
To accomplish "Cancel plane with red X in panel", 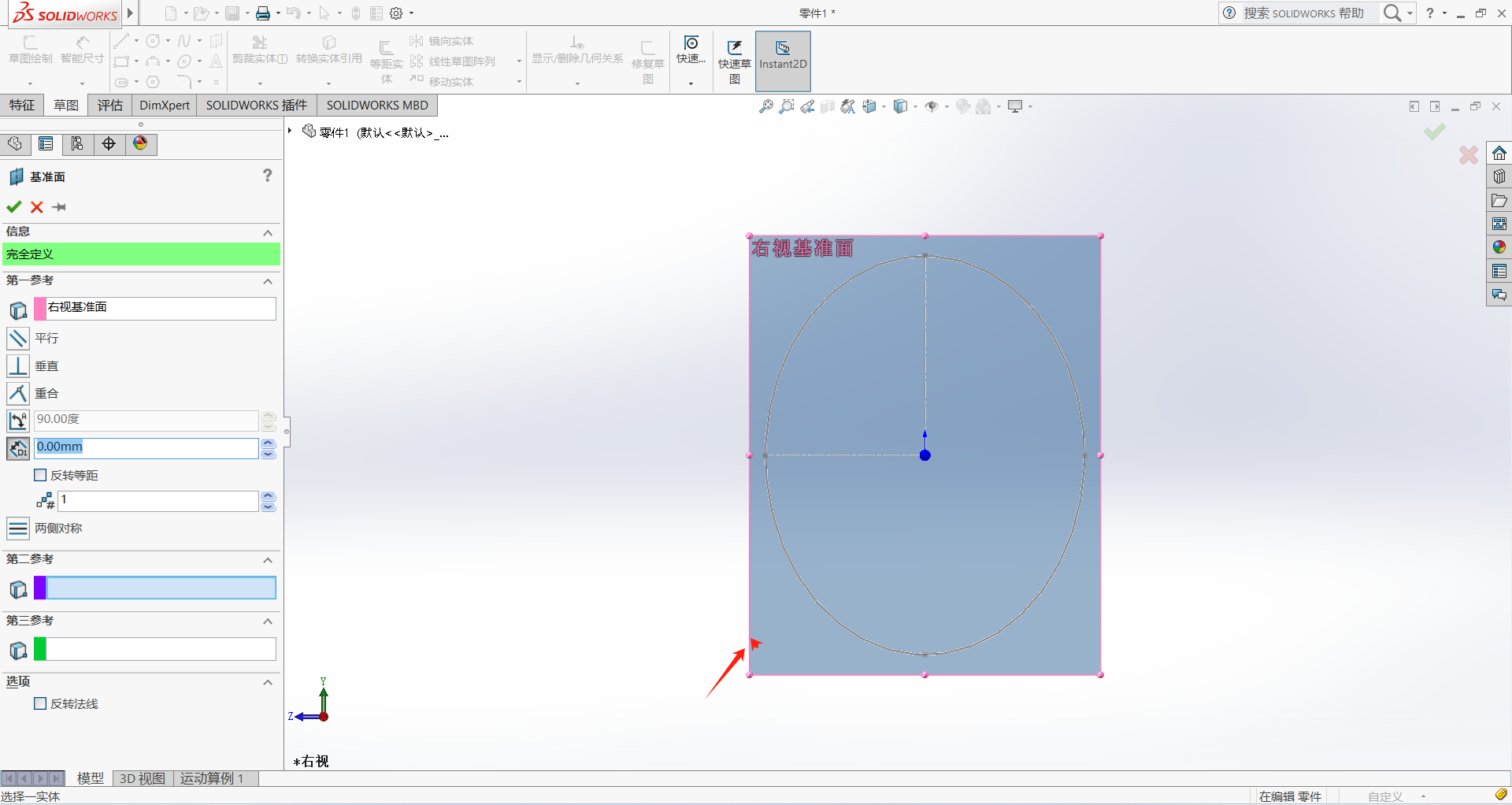I will (36, 207).
